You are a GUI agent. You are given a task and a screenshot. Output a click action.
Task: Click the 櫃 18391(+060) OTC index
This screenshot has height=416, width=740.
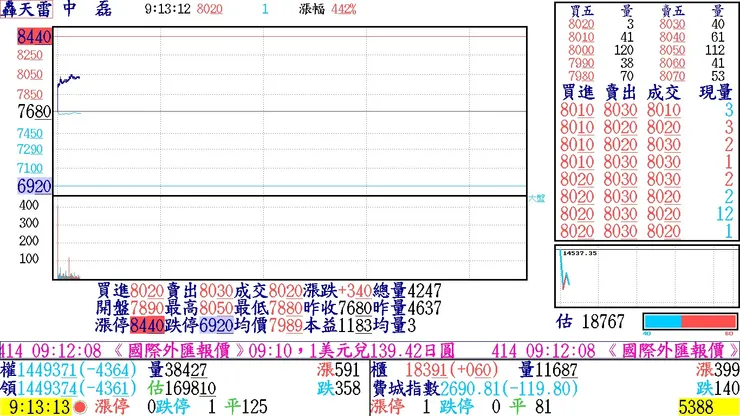pyautogui.click(x=435, y=370)
